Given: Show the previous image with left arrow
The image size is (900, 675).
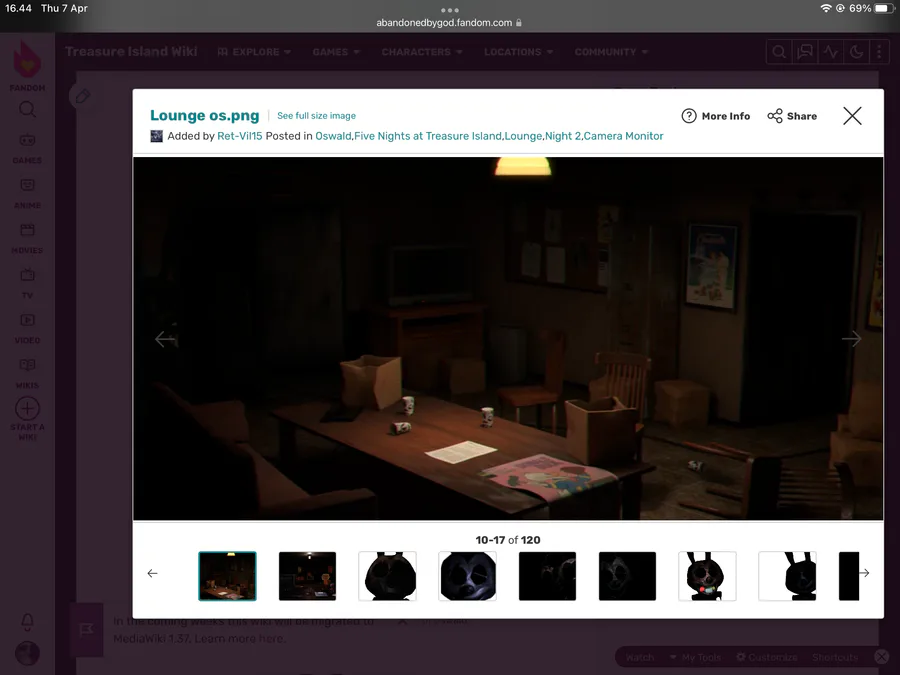Looking at the screenshot, I should [165, 339].
